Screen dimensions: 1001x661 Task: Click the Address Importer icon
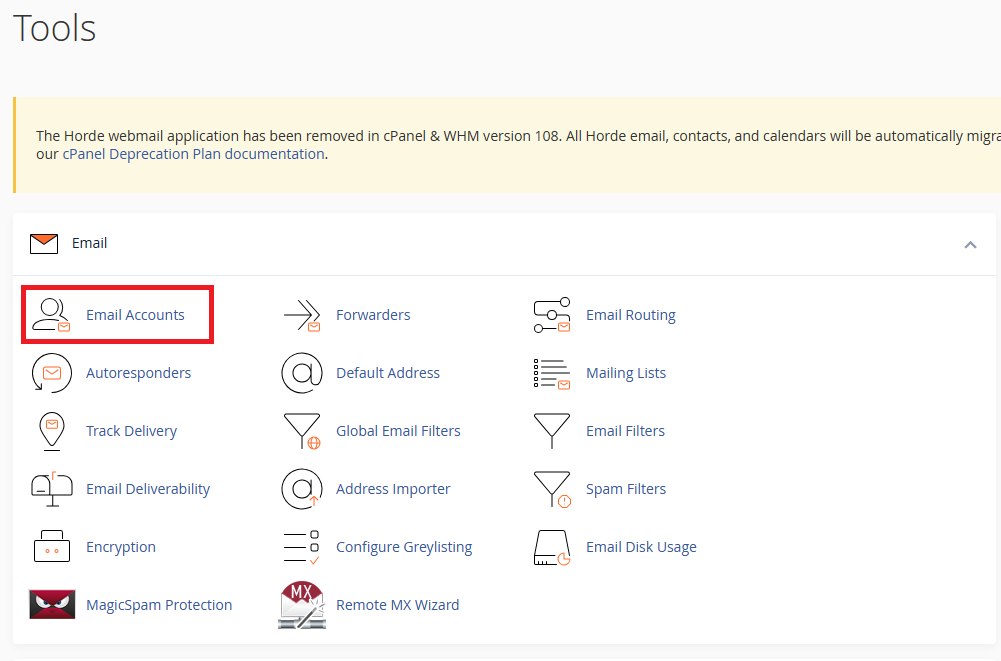(302, 489)
